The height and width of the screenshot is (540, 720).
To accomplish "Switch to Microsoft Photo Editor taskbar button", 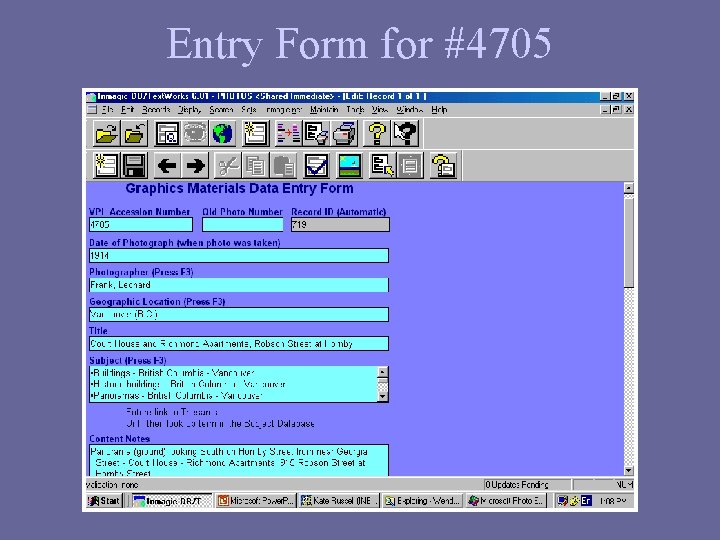I will (506, 501).
